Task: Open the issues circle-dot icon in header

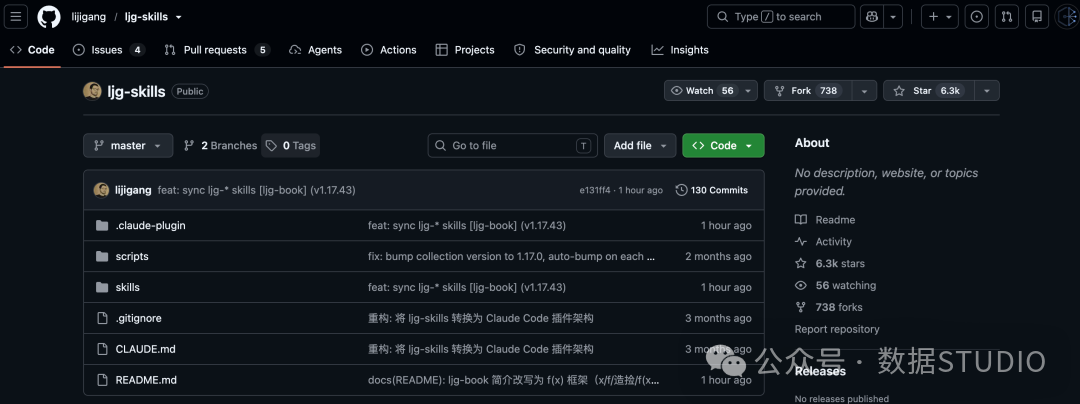Action: click(x=976, y=17)
